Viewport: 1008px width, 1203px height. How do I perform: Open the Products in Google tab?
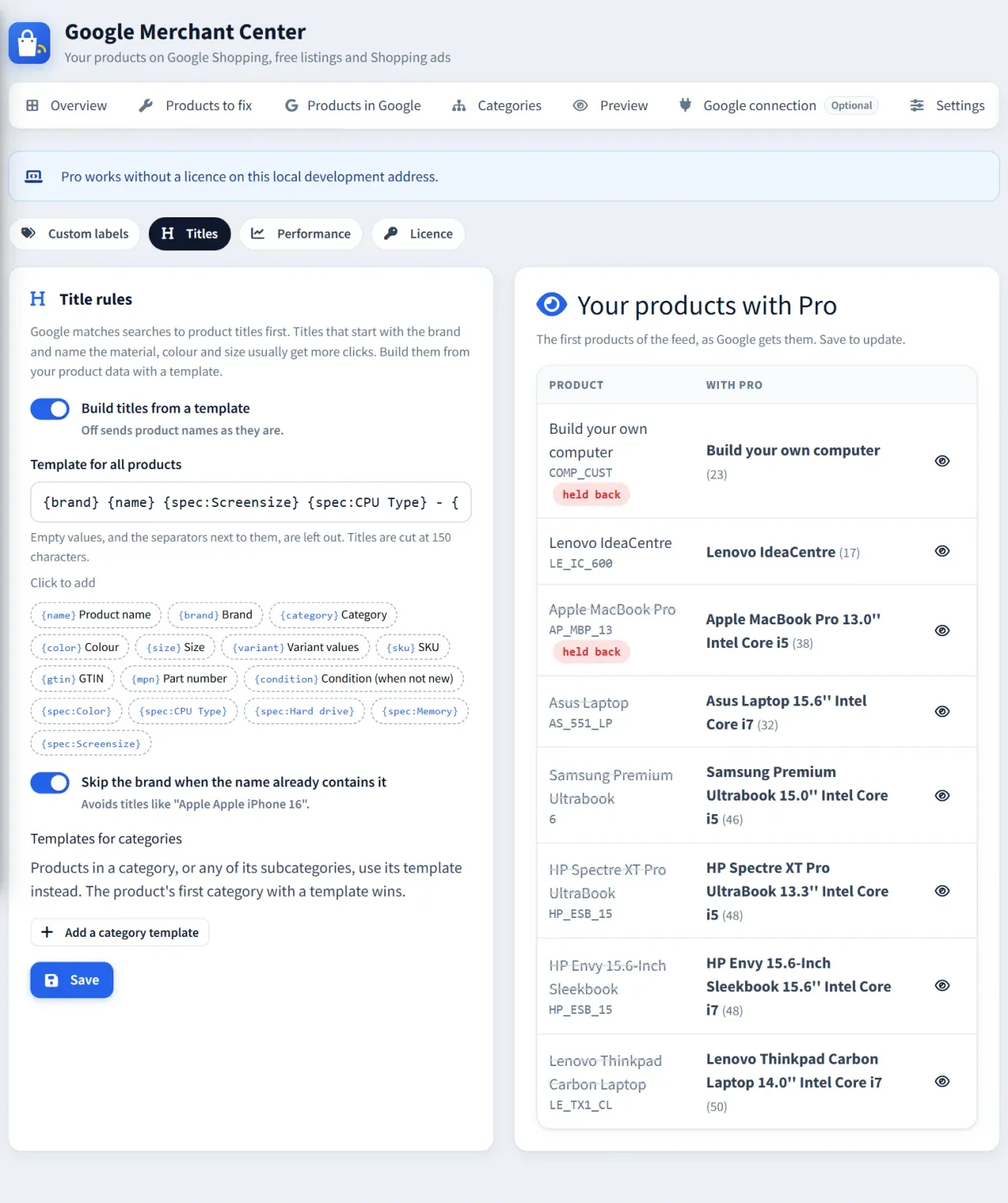click(x=353, y=105)
